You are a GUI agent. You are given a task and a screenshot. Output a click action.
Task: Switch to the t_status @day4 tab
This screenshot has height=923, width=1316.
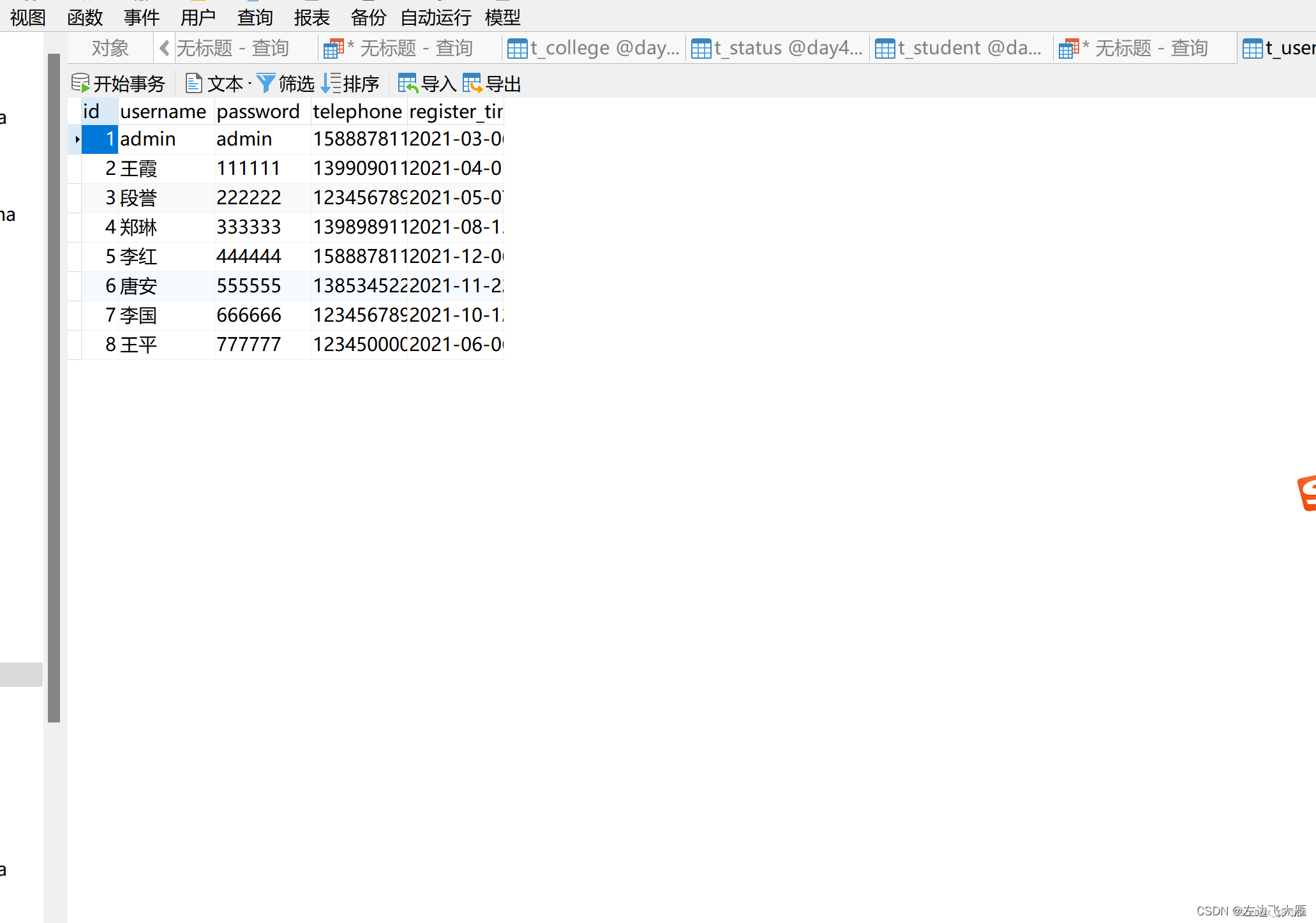click(x=777, y=49)
